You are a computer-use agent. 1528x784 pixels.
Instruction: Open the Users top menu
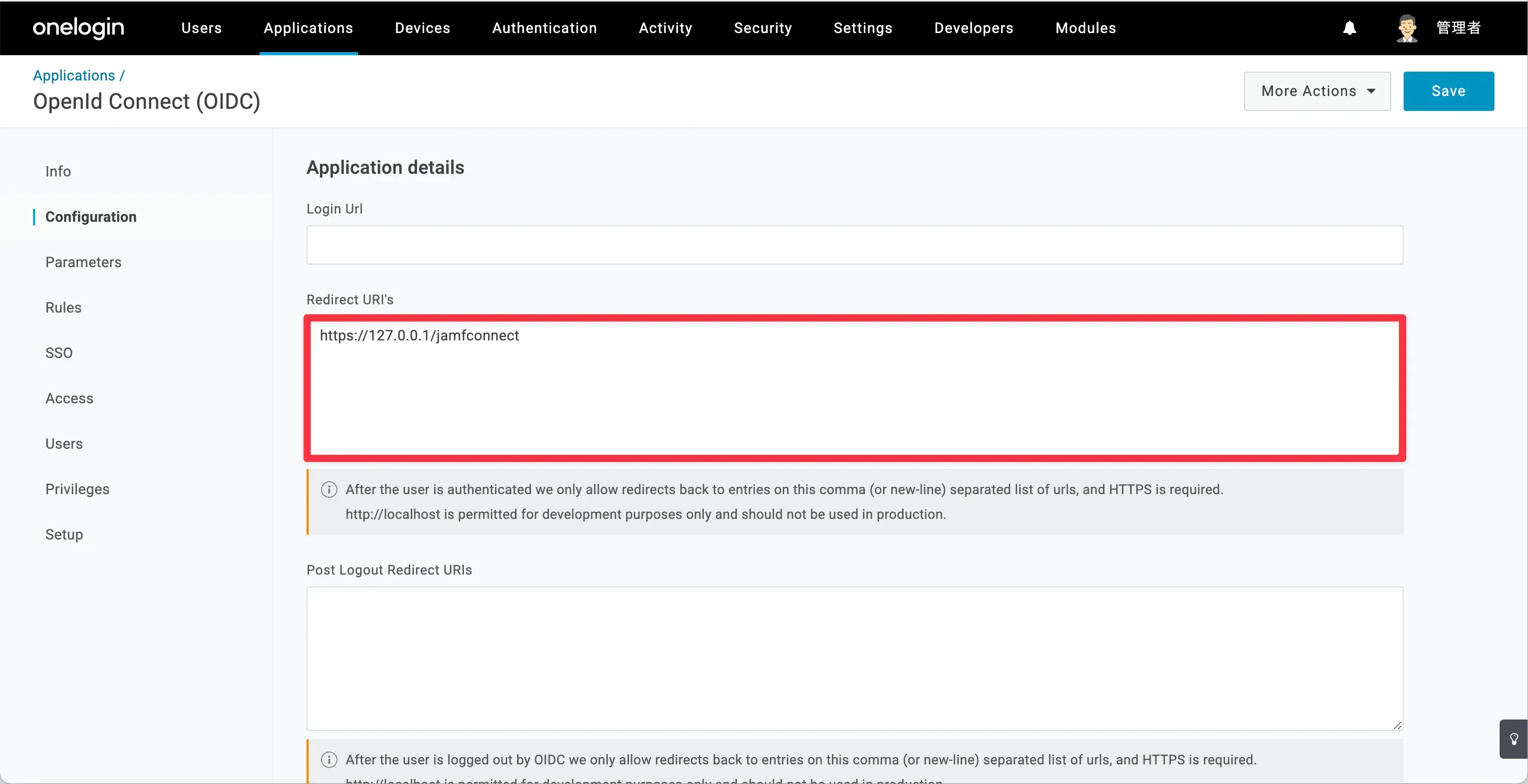pos(201,28)
